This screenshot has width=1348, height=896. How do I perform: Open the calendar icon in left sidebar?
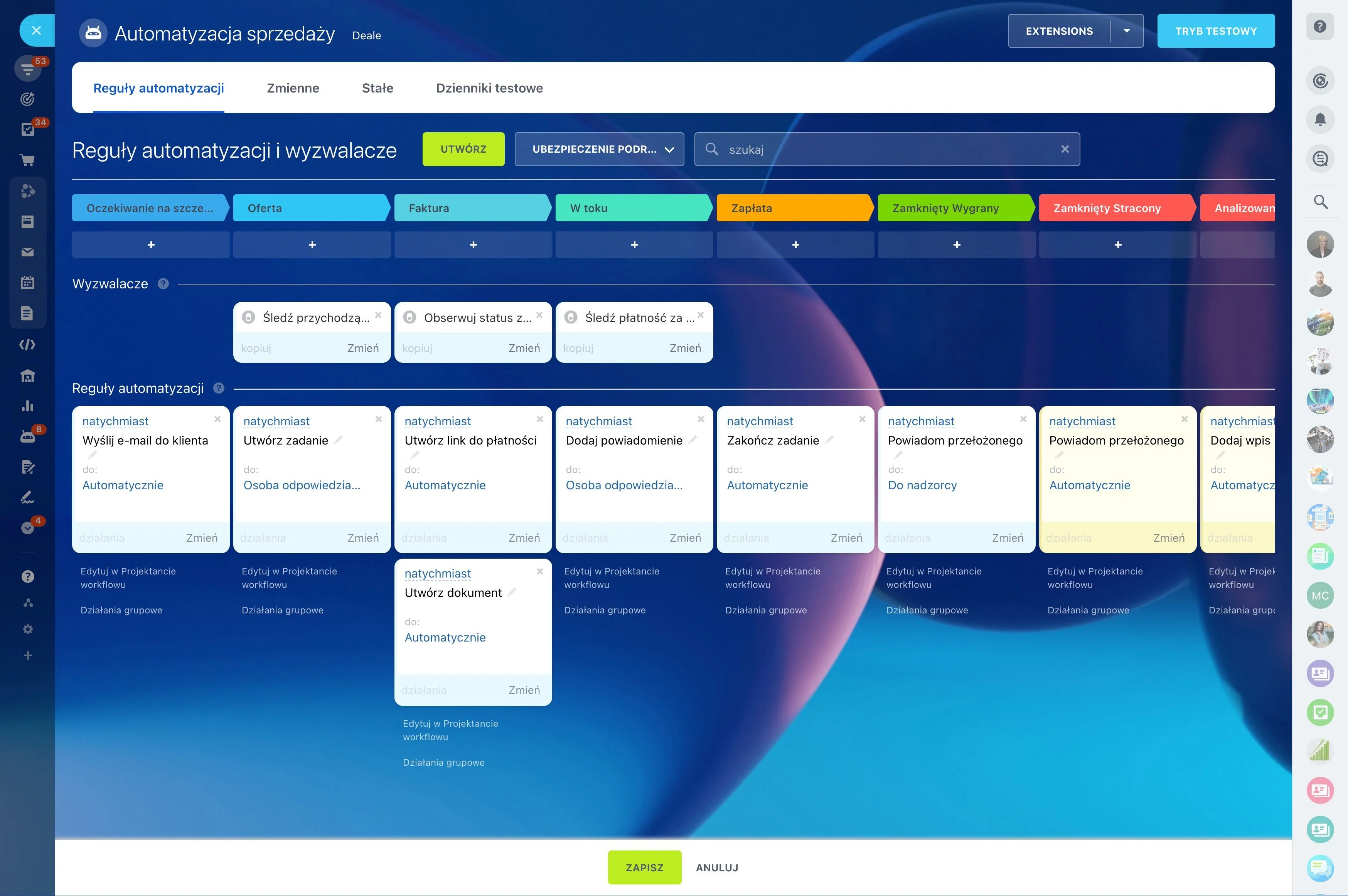pos(27,282)
